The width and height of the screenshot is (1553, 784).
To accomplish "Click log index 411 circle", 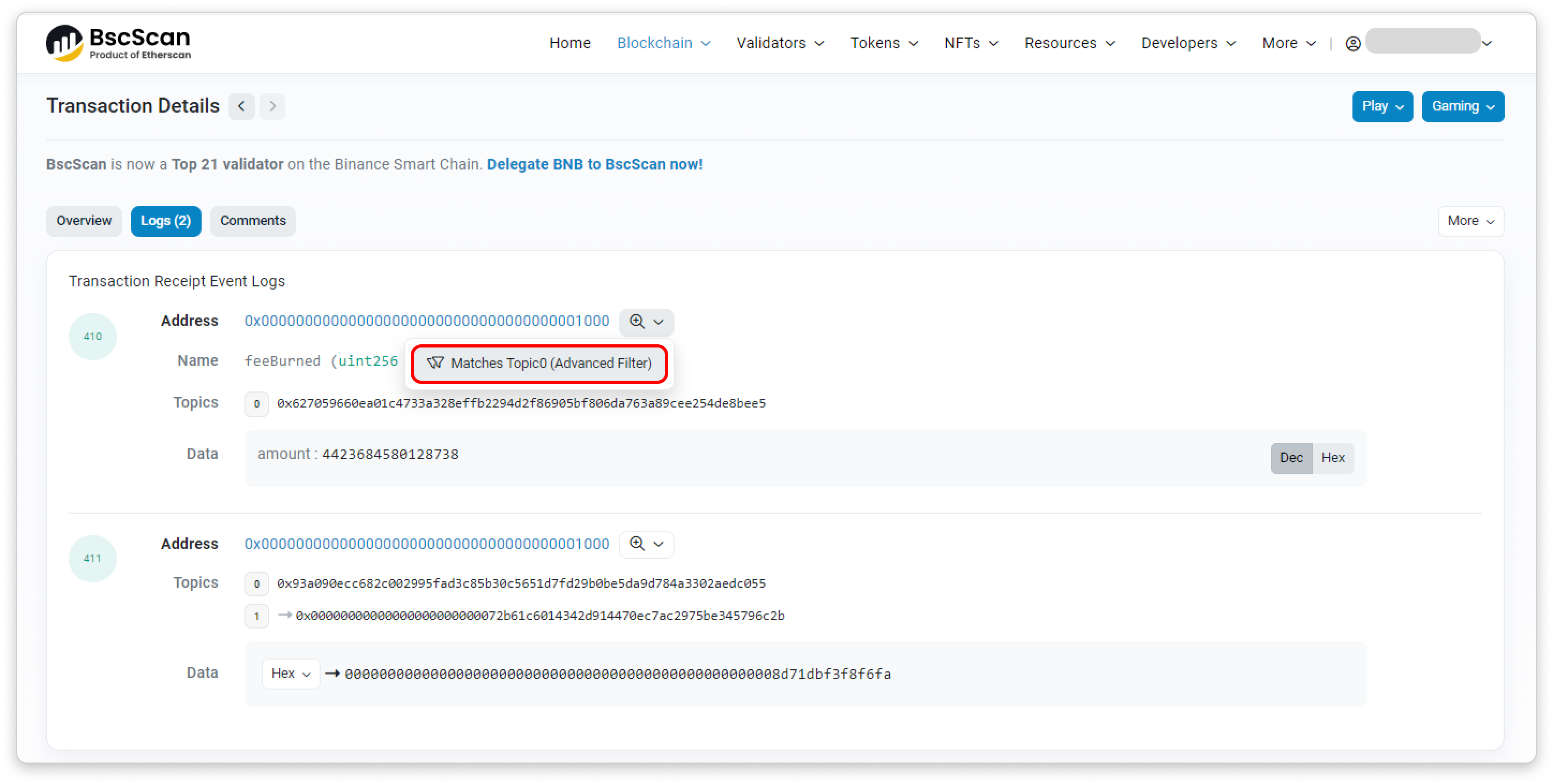I will tap(92, 558).
